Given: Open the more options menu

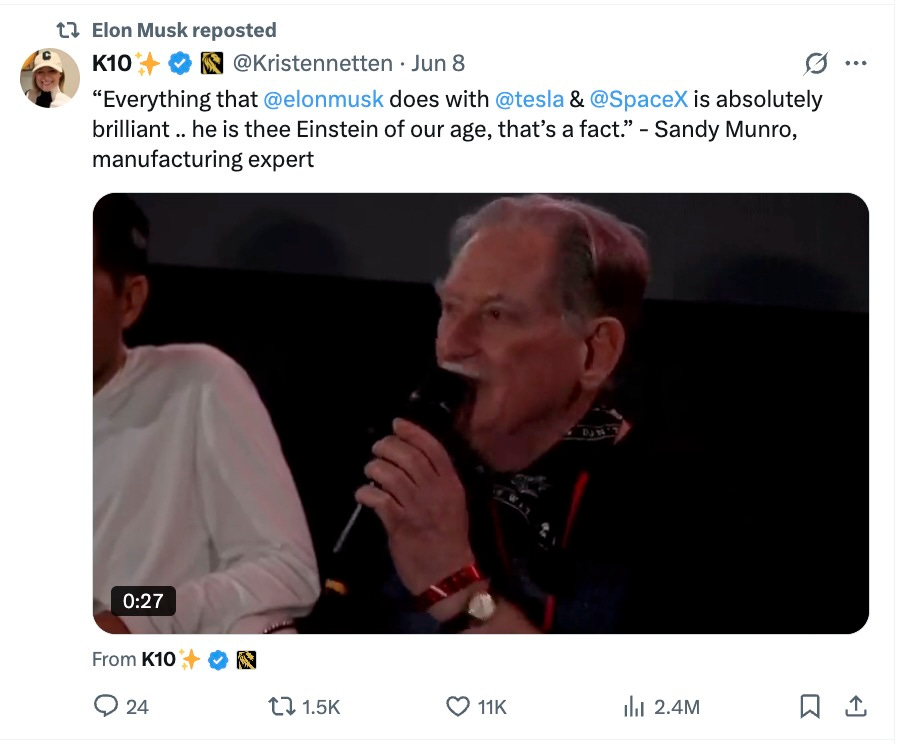Looking at the screenshot, I should tap(856, 63).
